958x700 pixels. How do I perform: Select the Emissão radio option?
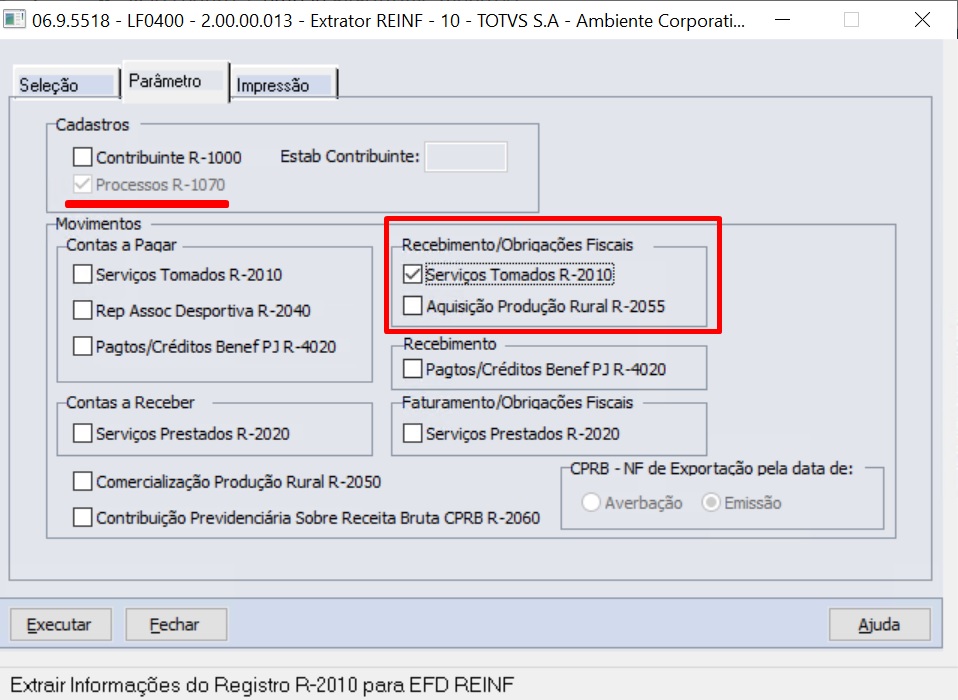711,503
